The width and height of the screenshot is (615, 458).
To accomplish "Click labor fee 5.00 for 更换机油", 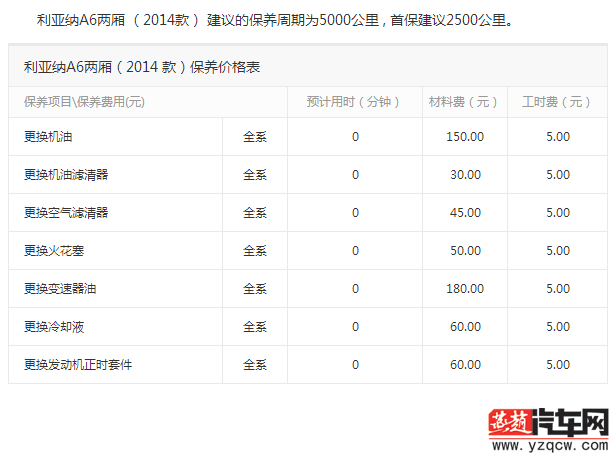I will [558, 136].
